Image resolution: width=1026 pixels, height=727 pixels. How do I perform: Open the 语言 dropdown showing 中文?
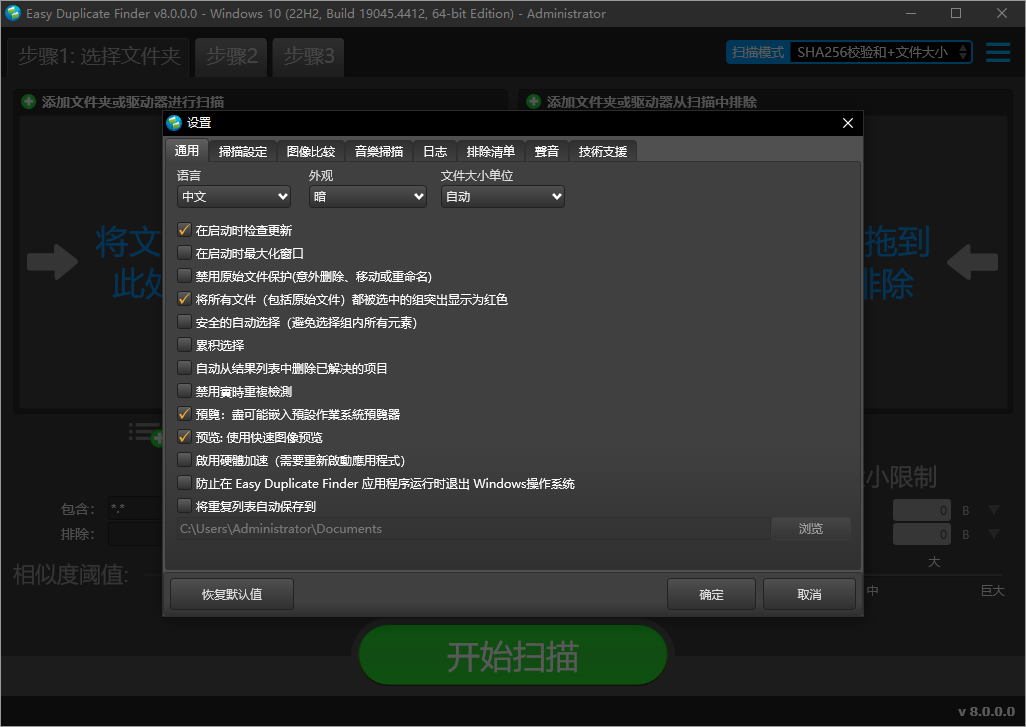pyautogui.click(x=234, y=196)
